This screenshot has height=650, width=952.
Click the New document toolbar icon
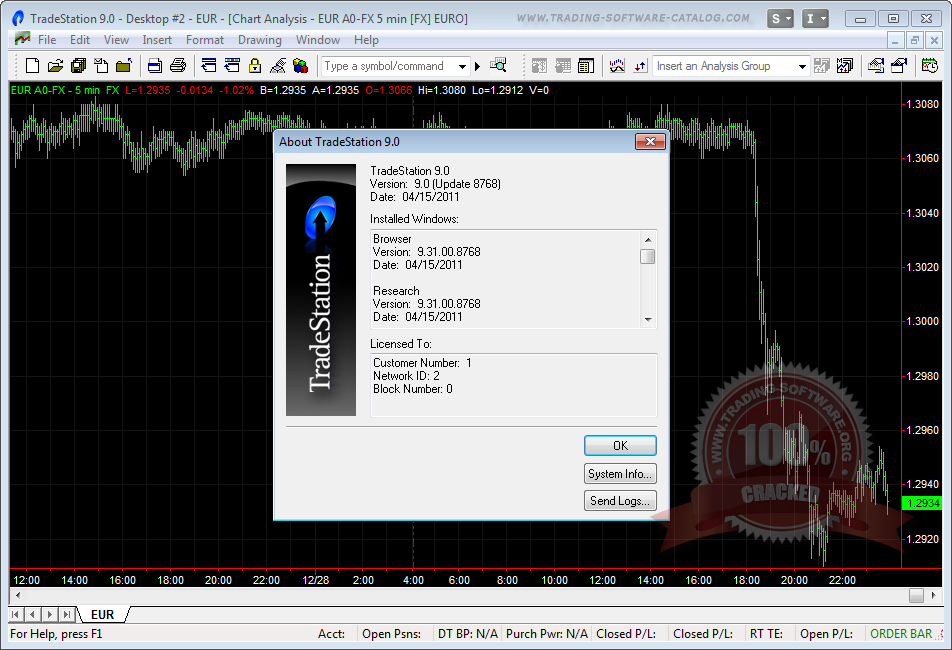[x=32, y=66]
